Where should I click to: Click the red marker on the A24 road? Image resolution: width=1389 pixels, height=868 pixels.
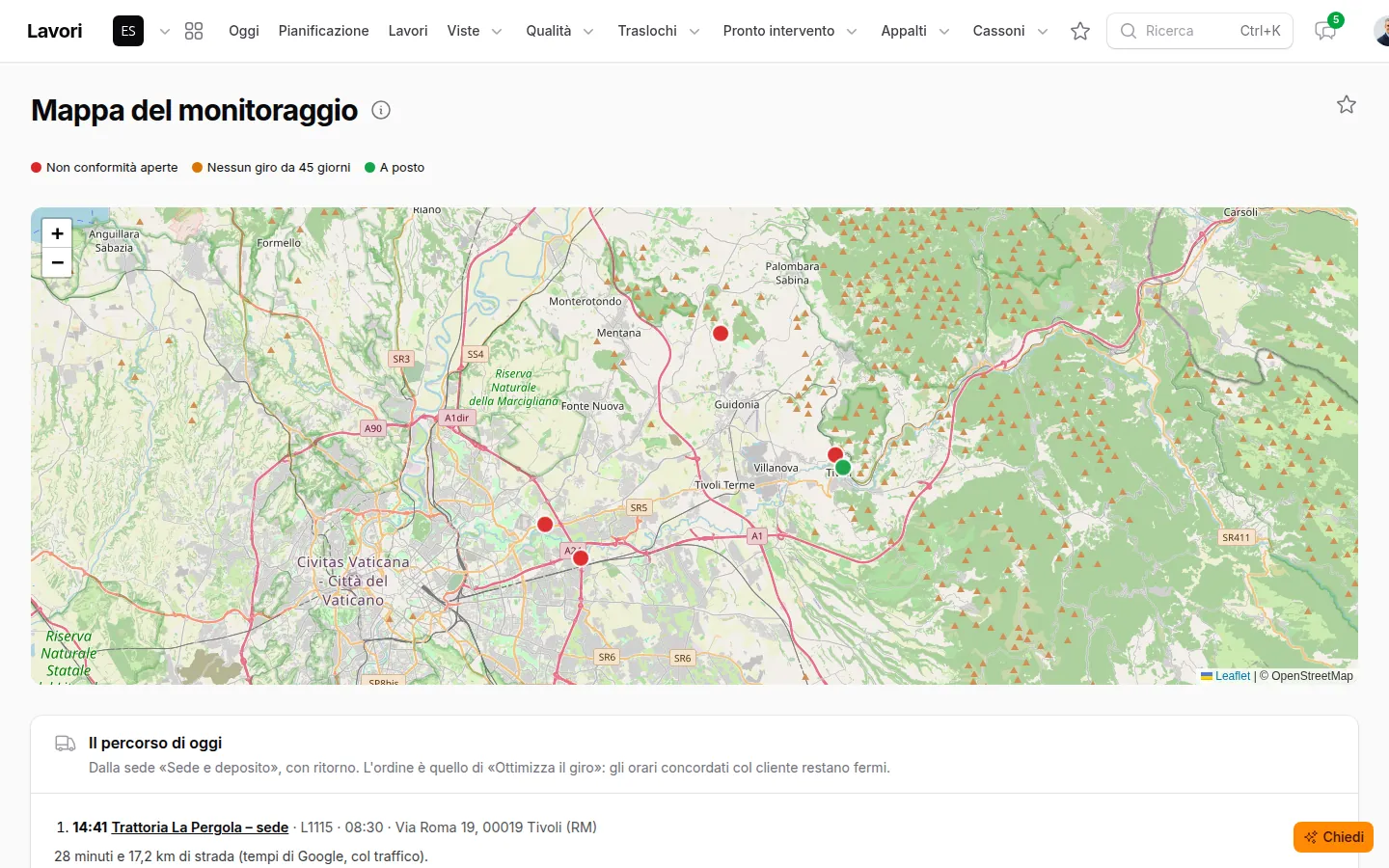(581, 557)
